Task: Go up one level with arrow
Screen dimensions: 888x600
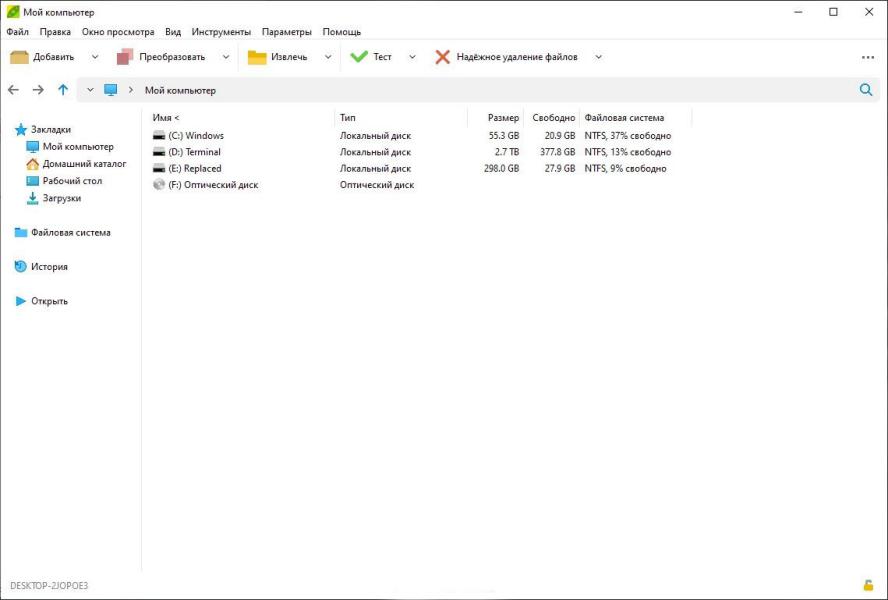Action: tap(63, 90)
